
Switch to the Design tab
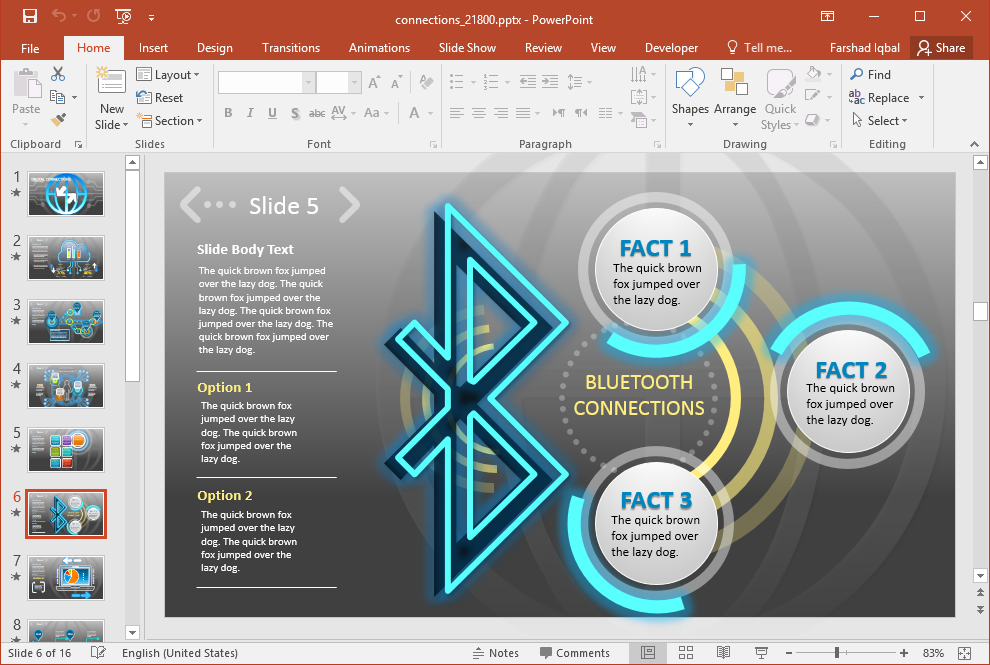tap(214, 47)
